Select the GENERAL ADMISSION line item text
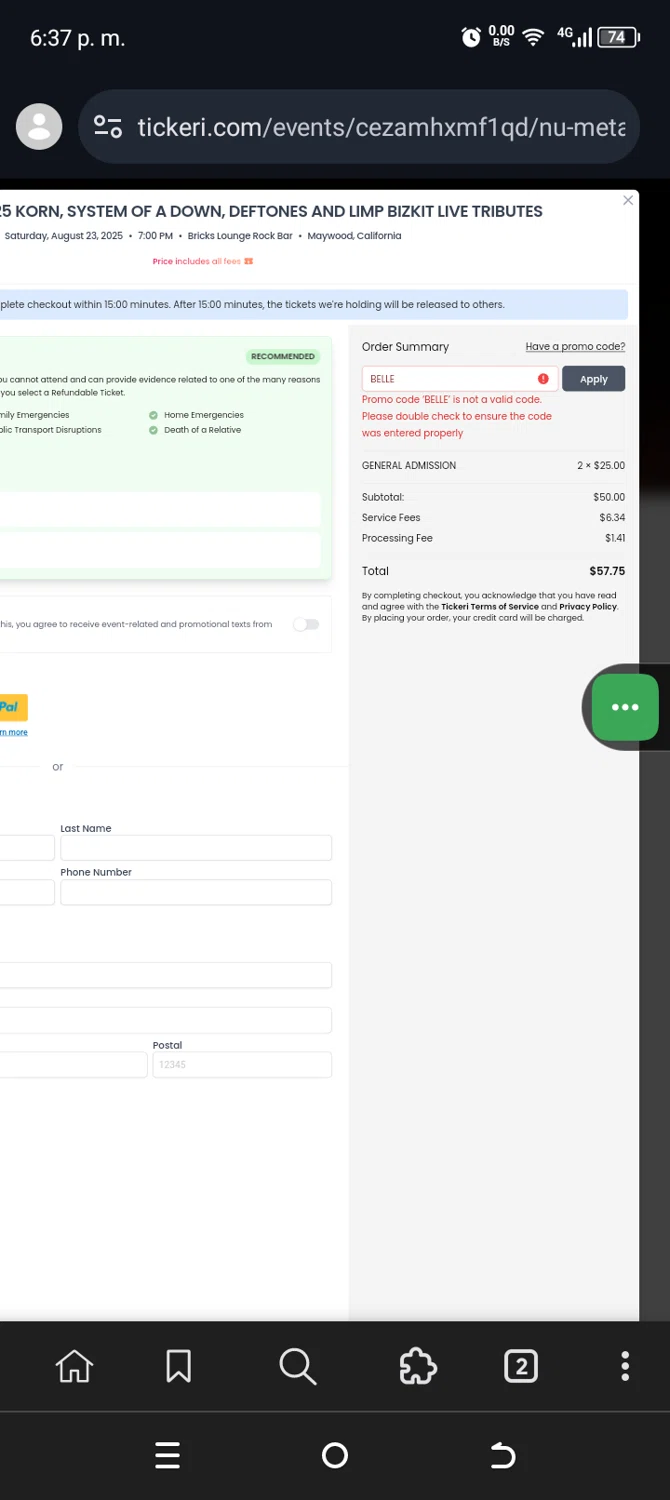Viewport: 670px width, 1500px height. [x=409, y=466]
